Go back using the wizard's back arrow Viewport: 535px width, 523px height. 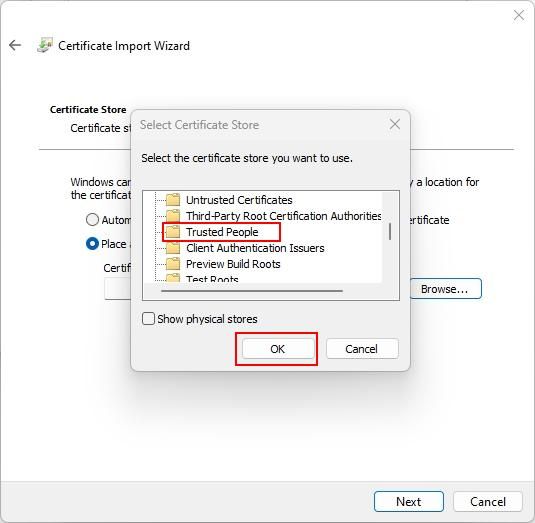15,45
